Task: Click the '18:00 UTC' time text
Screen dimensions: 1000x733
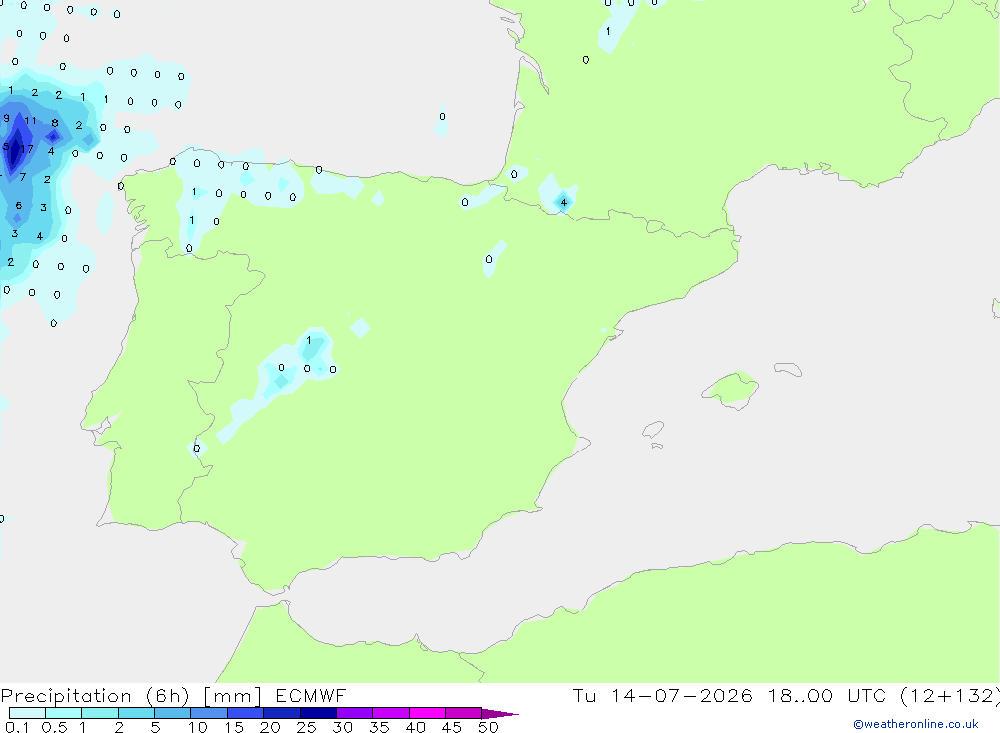Action: pos(827,696)
